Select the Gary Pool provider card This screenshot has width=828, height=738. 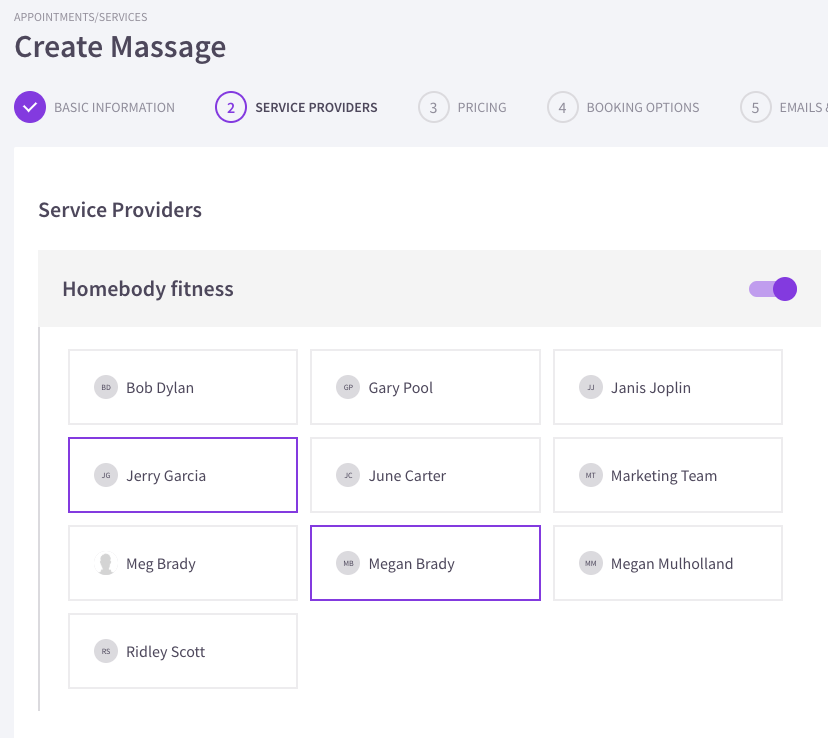coord(425,387)
